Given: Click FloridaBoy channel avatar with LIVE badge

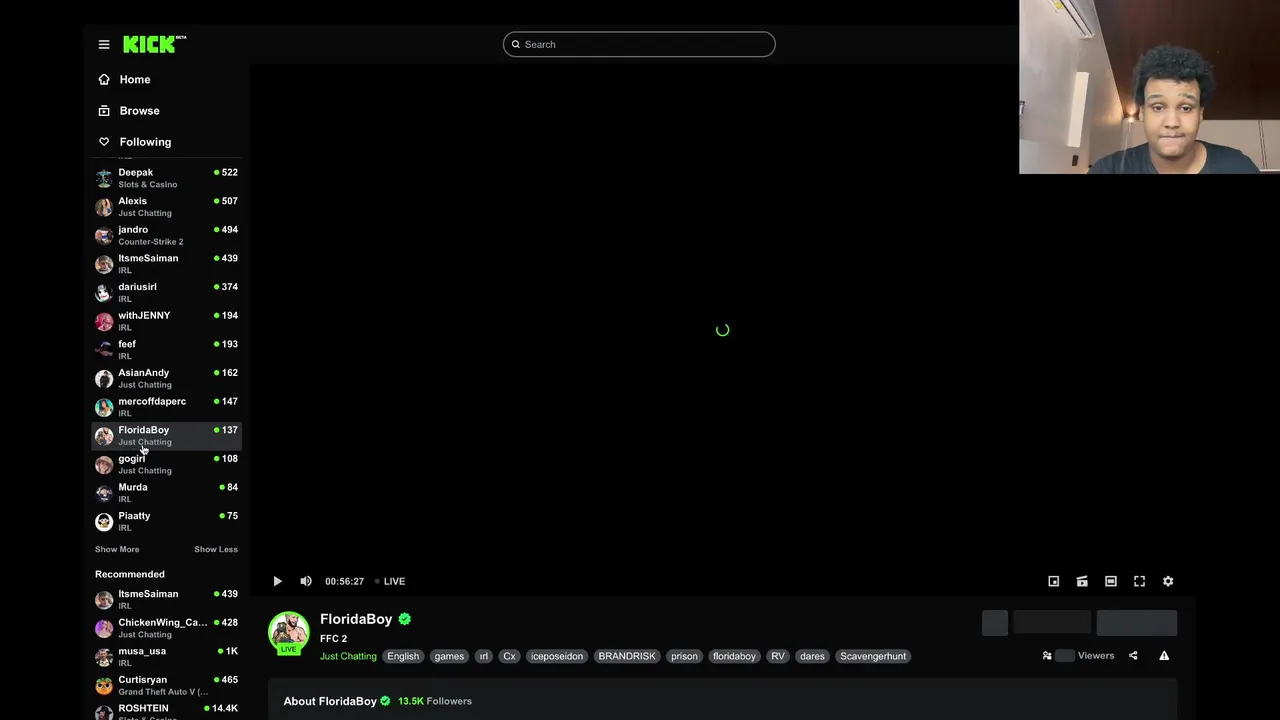Looking at the screenshot, I should 288,632.
